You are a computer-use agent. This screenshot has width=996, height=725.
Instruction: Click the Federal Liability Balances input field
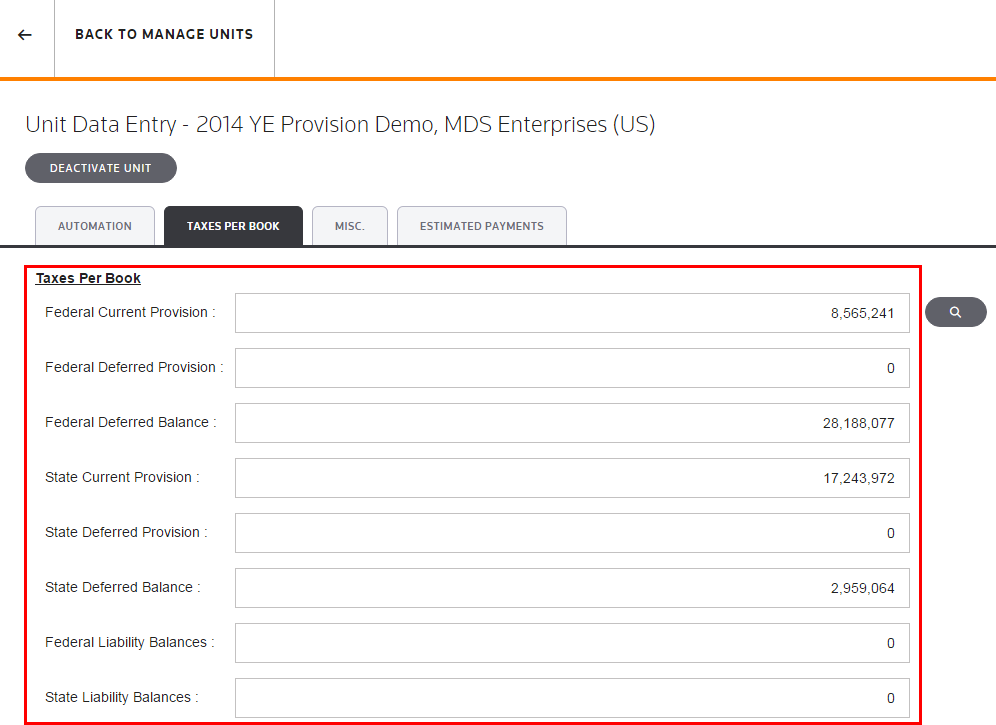(572, 643)
